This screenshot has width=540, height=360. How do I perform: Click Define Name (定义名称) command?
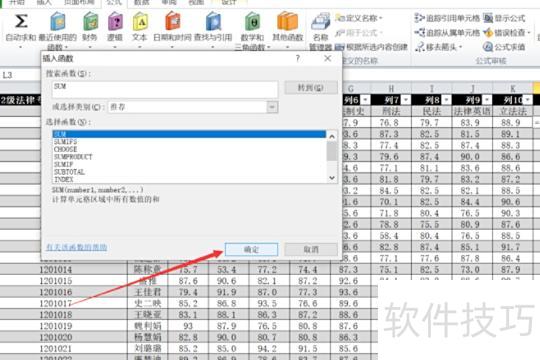(x=359, y=18)
